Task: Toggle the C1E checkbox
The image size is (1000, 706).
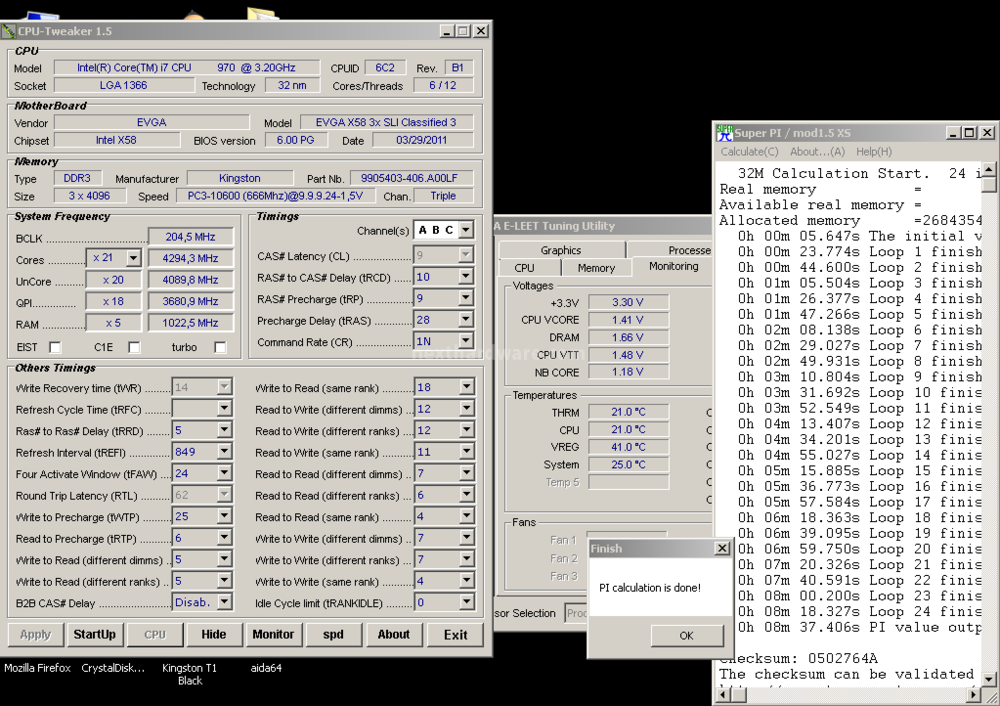Action: coord(134,347)
